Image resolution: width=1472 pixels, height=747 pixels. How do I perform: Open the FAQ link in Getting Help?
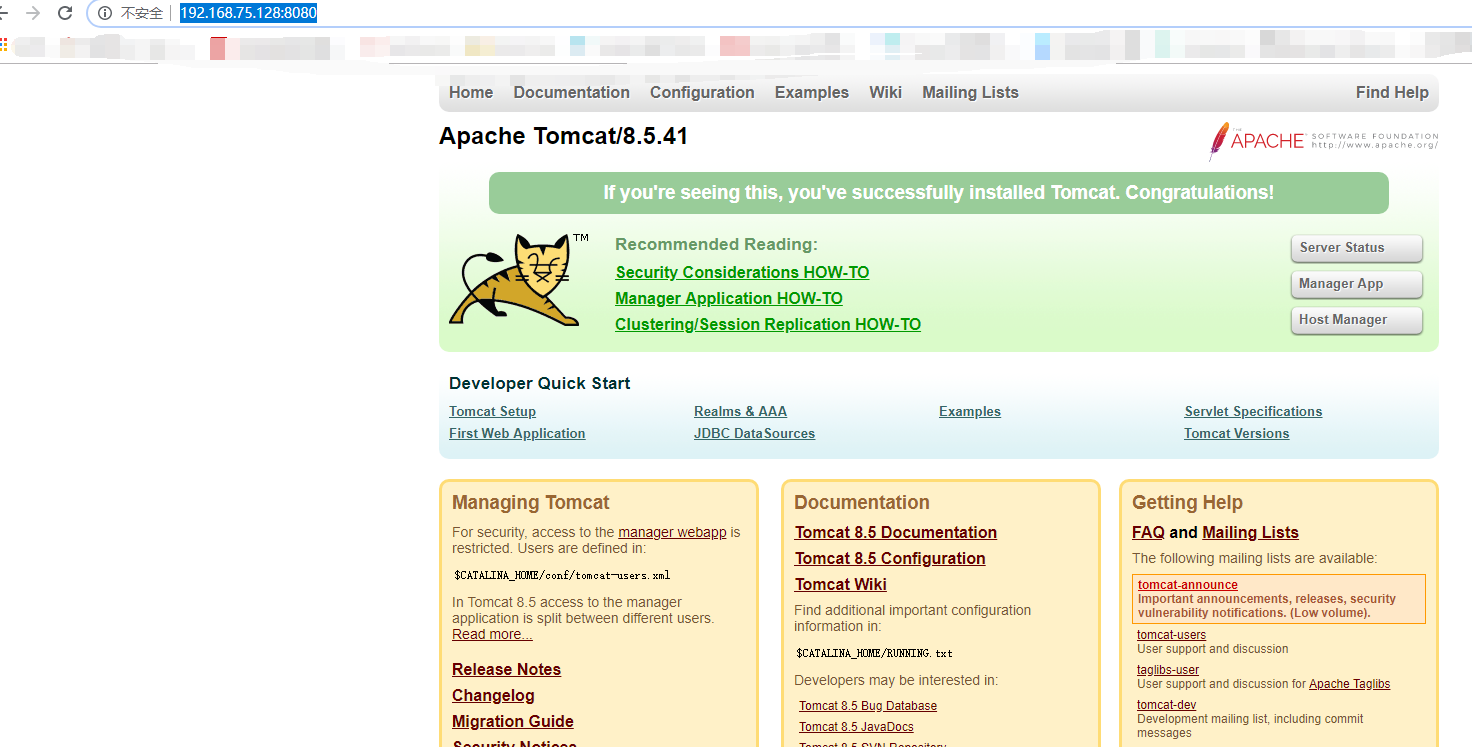(x=1148, y=532)
